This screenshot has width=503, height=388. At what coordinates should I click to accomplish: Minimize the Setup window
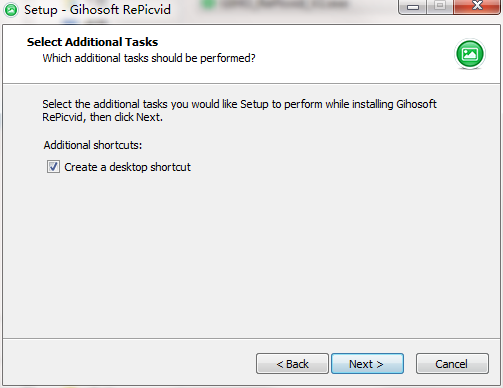[413, 7]
